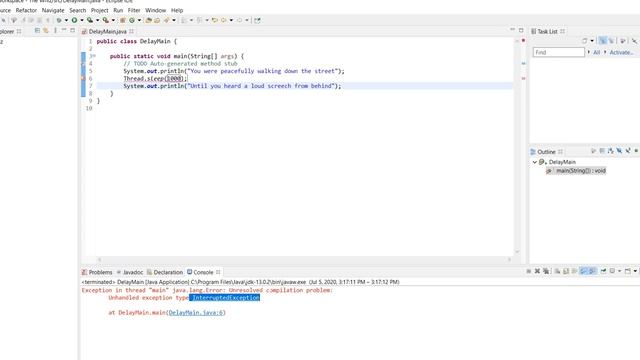
Task: Open Debug button dropdown arrow
Action: pyautogui.click(x=66, y=20)
